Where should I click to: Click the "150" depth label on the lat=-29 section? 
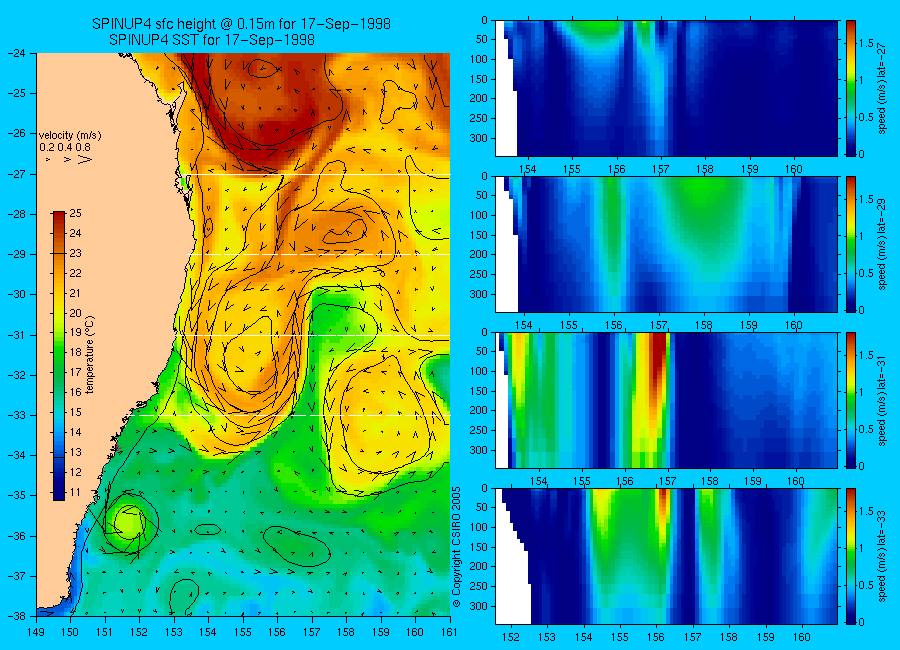(479, 235)
